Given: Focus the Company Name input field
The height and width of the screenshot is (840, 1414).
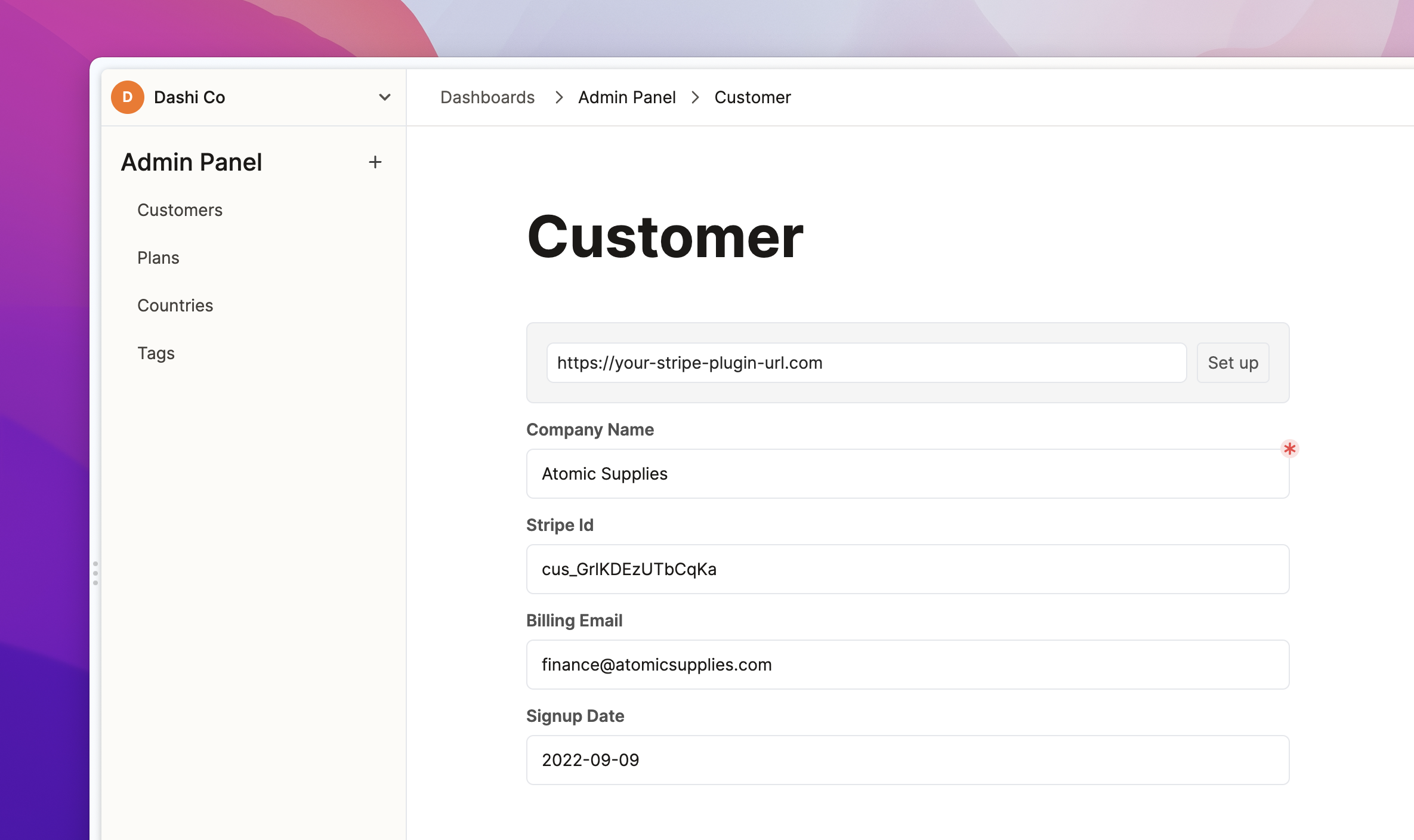Looking at the screenshot, I should click(x=907, y=474).
